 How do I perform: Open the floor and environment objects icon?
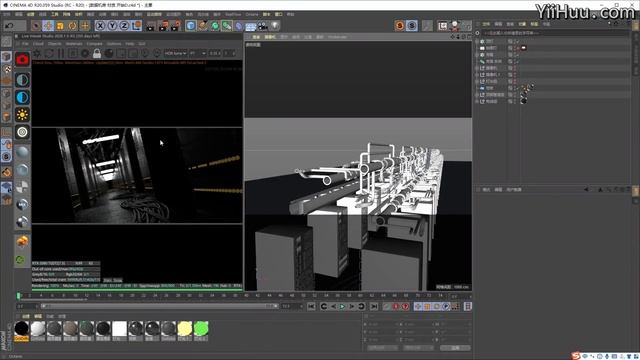click(251, 26)
